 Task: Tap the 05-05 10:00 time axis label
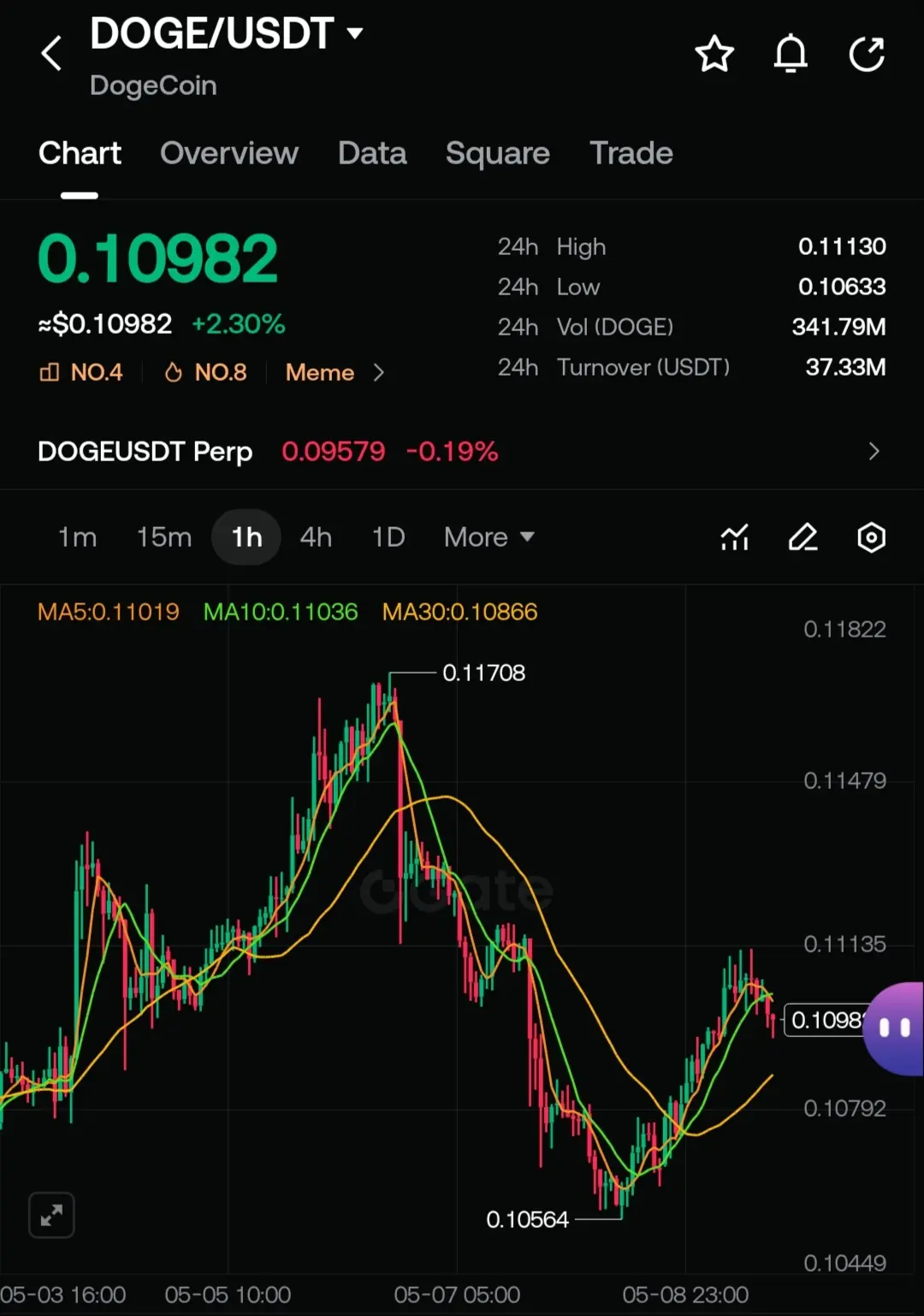(x=228, y=1295)
